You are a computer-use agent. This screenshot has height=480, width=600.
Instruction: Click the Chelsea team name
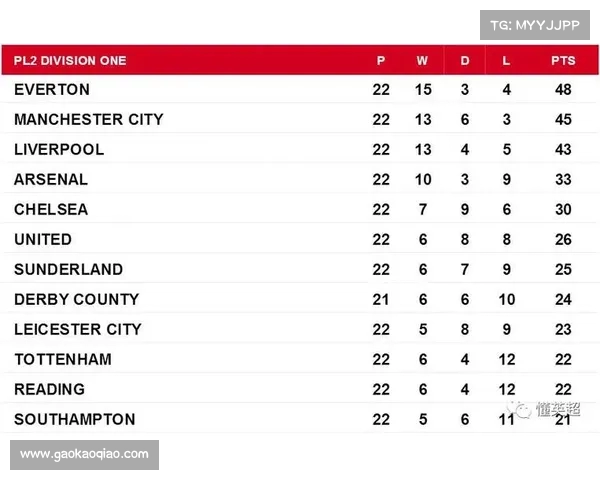(51, 209)
